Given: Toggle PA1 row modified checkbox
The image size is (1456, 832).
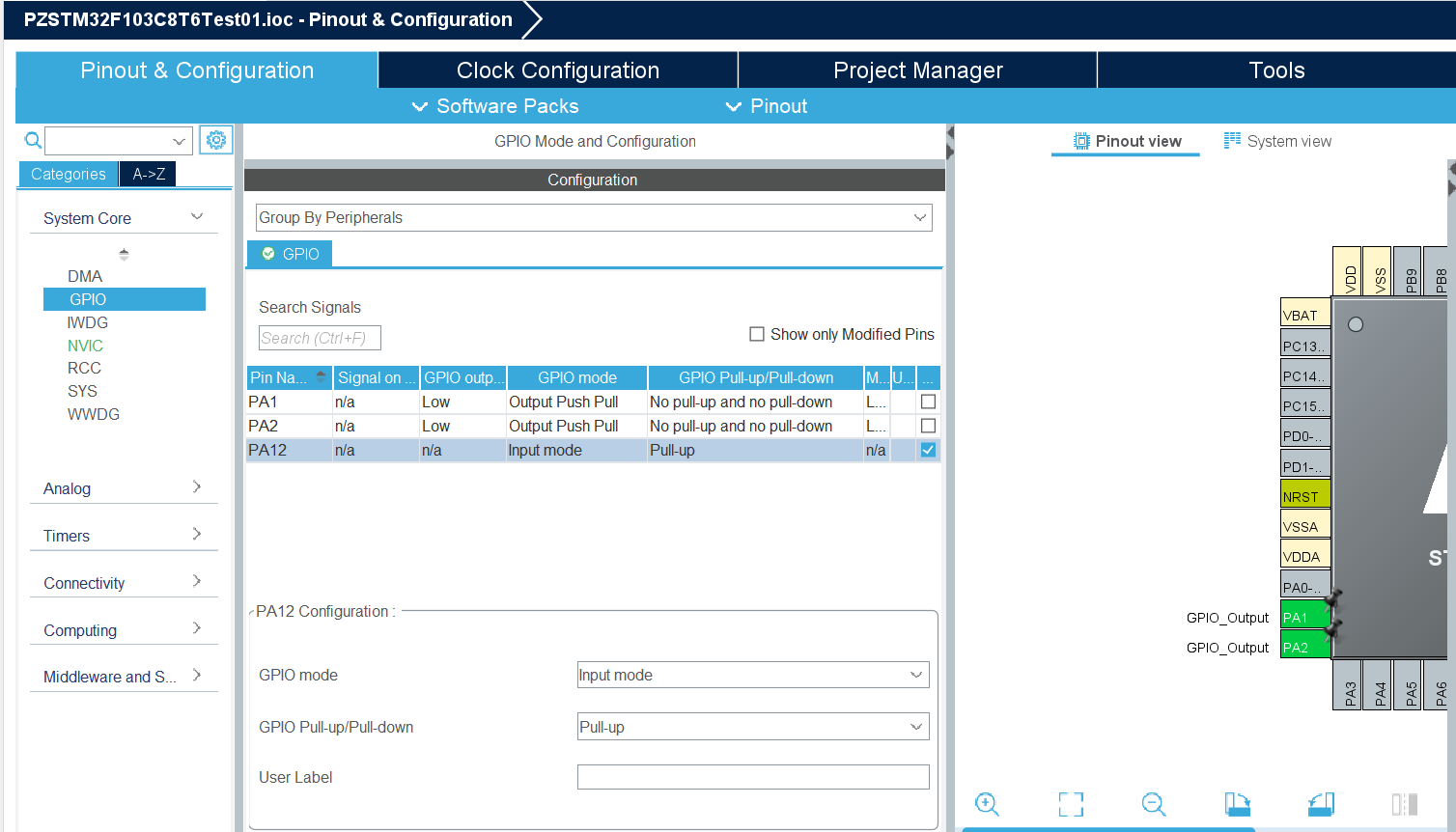Looking at the screenshot, I should click(x=928, y=402).
